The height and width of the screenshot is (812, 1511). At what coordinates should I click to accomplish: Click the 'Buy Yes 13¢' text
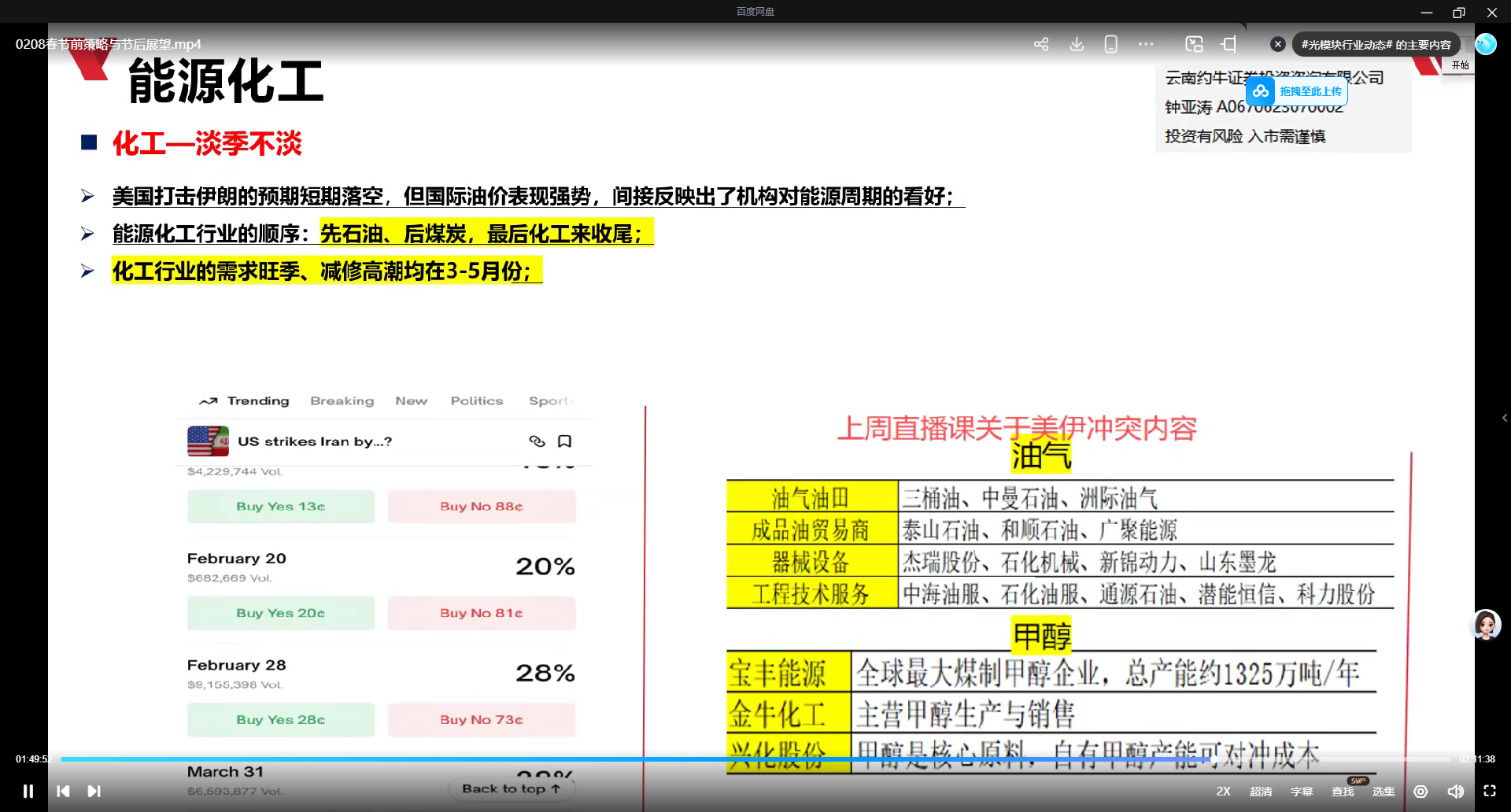click(x=281, y=507)
